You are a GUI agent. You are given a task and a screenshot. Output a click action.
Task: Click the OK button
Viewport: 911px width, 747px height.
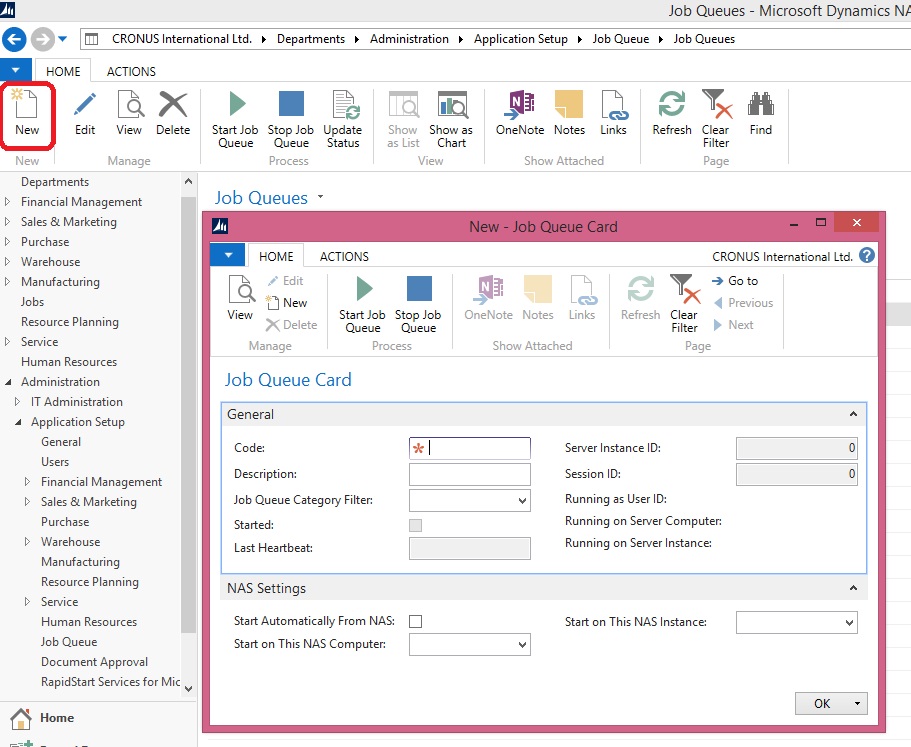[x=822, y=704]
